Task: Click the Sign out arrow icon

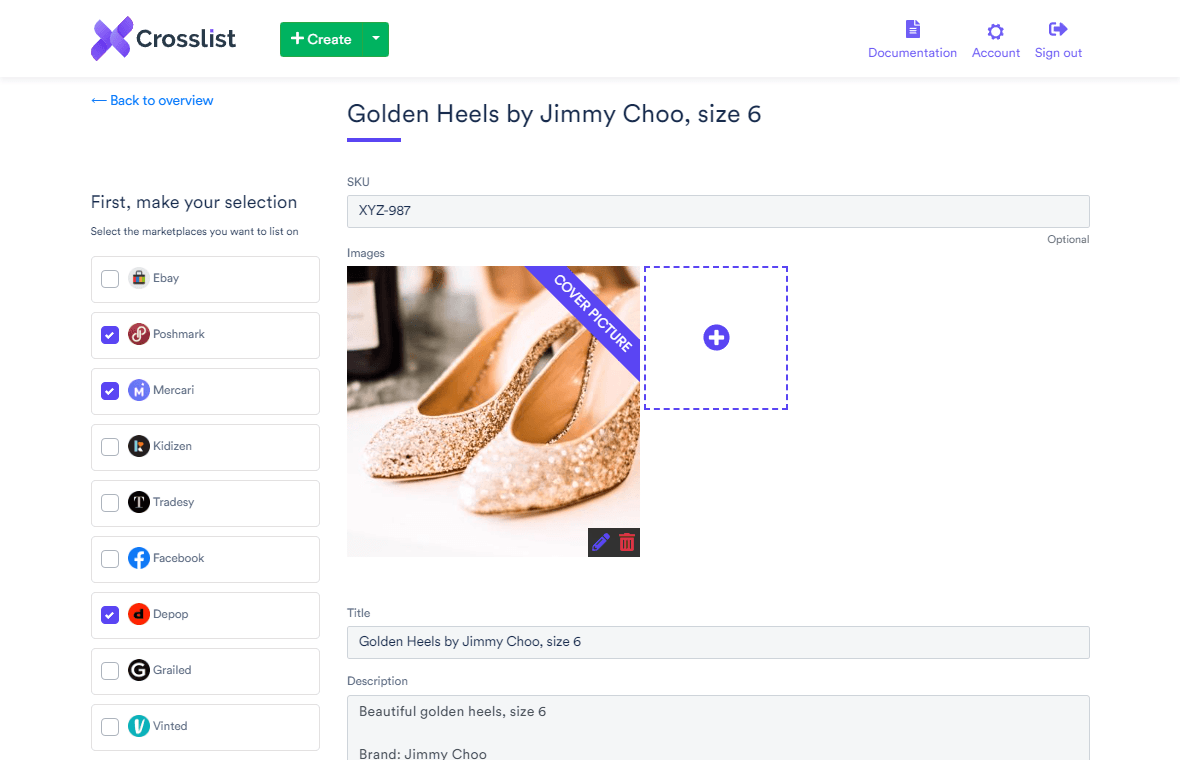Action: click(x=1058, y=29)
